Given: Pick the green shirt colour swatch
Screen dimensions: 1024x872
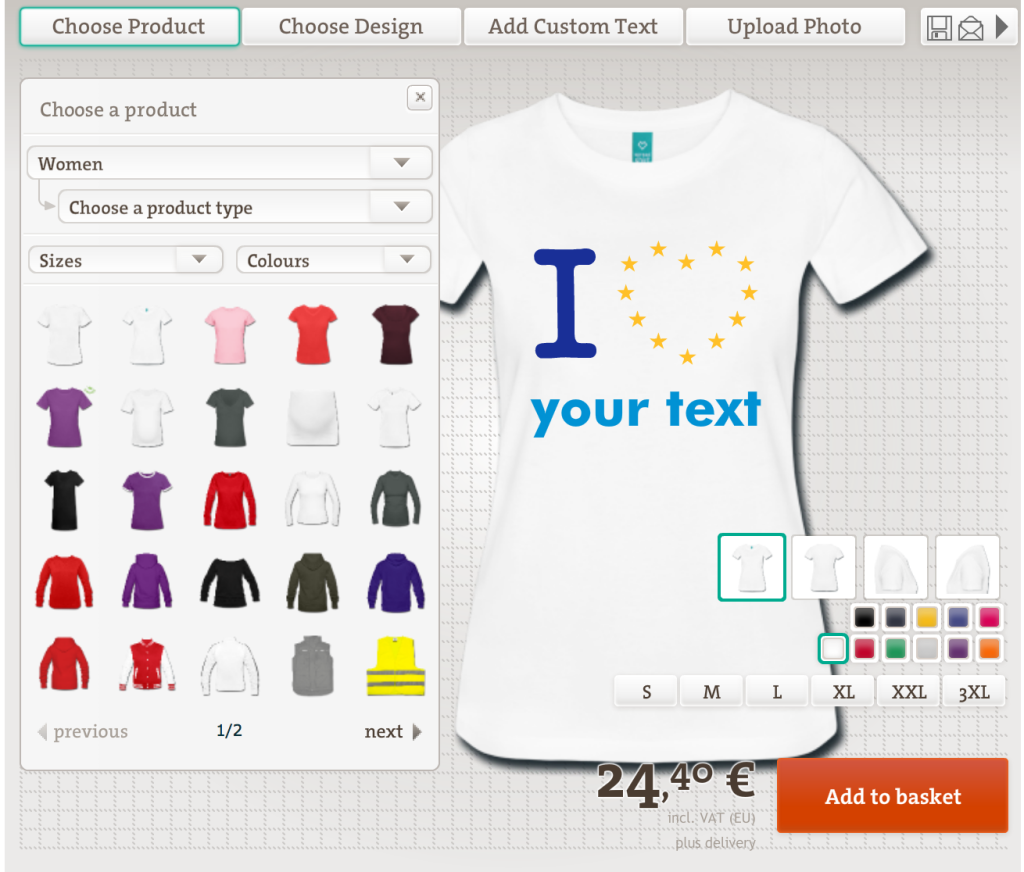Looking at the screenshot, I should click(895, 649).
